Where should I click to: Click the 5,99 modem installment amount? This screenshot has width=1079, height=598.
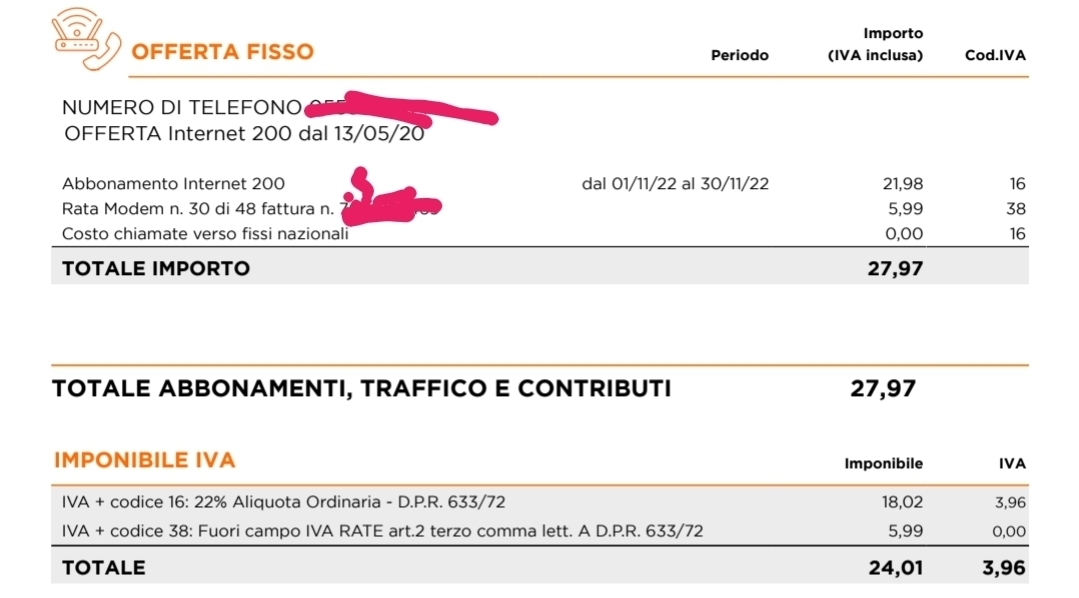point(906,209)
